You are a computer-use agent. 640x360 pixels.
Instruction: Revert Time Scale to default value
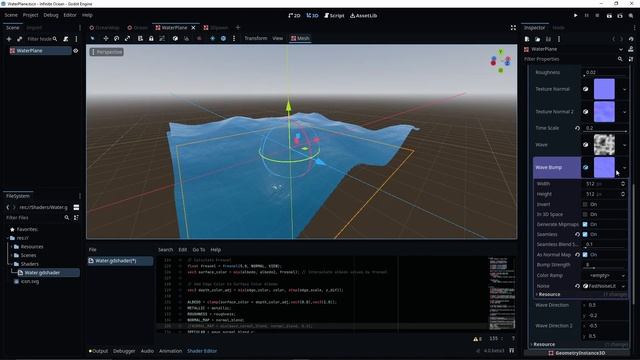click(577, 128)
